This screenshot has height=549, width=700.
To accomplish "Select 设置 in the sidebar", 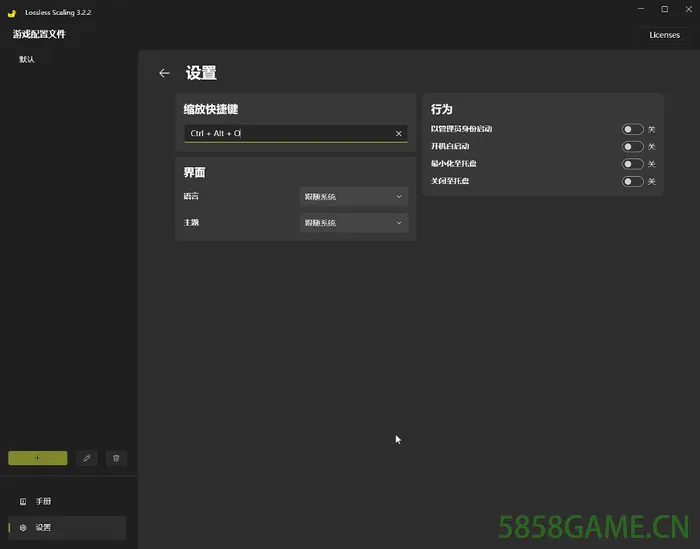I will point(67,528).
